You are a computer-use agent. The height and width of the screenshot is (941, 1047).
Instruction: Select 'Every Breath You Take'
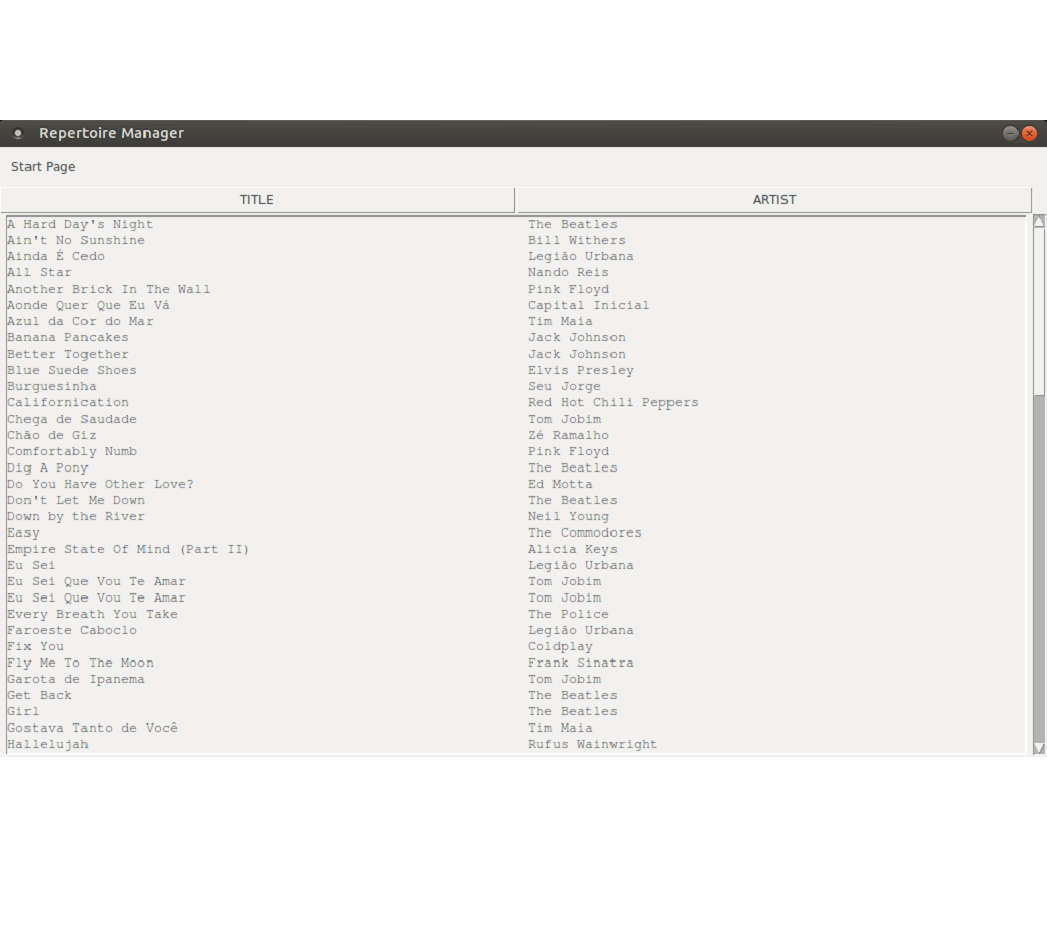coord(93,614)
